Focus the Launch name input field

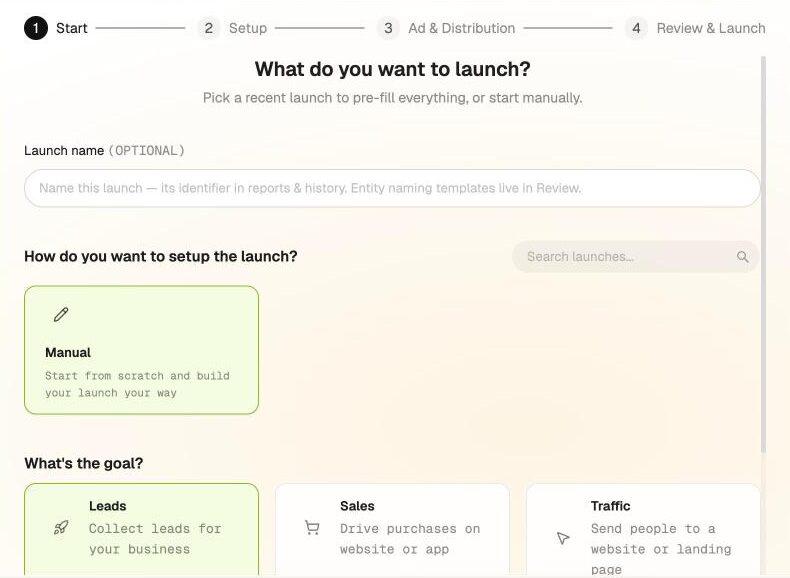coord(392,188)
